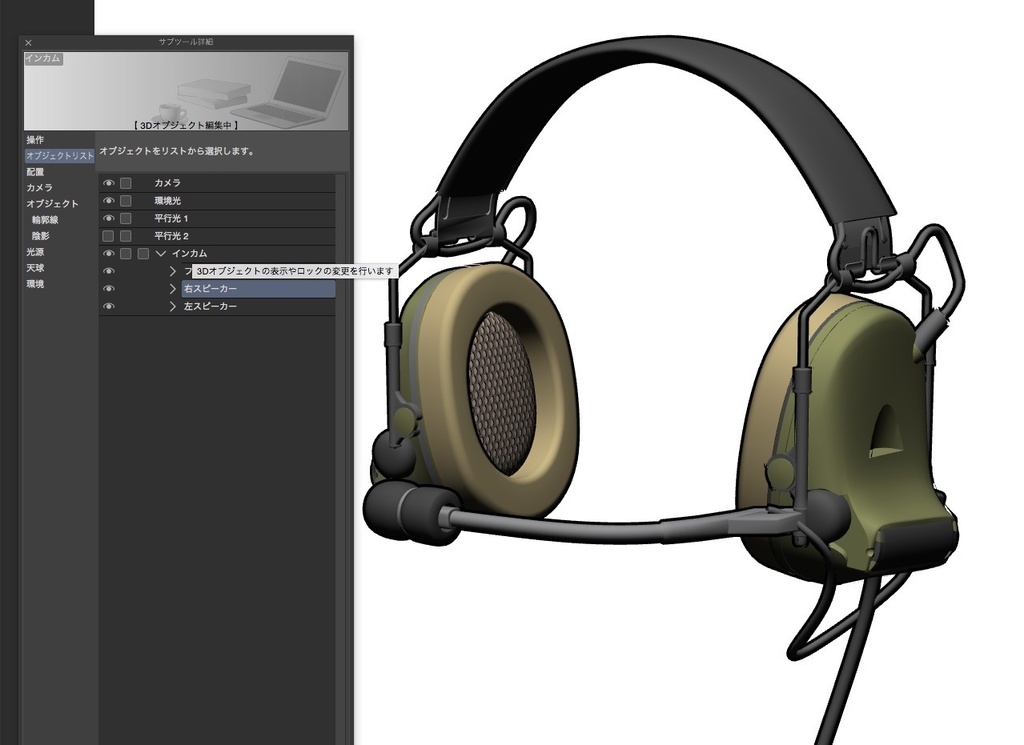Image resolution: width=1024 pixels, height=745 pixels.
Task: Select the 左スピーカー item
Action: pyautogui.click(x=210, y=306)
